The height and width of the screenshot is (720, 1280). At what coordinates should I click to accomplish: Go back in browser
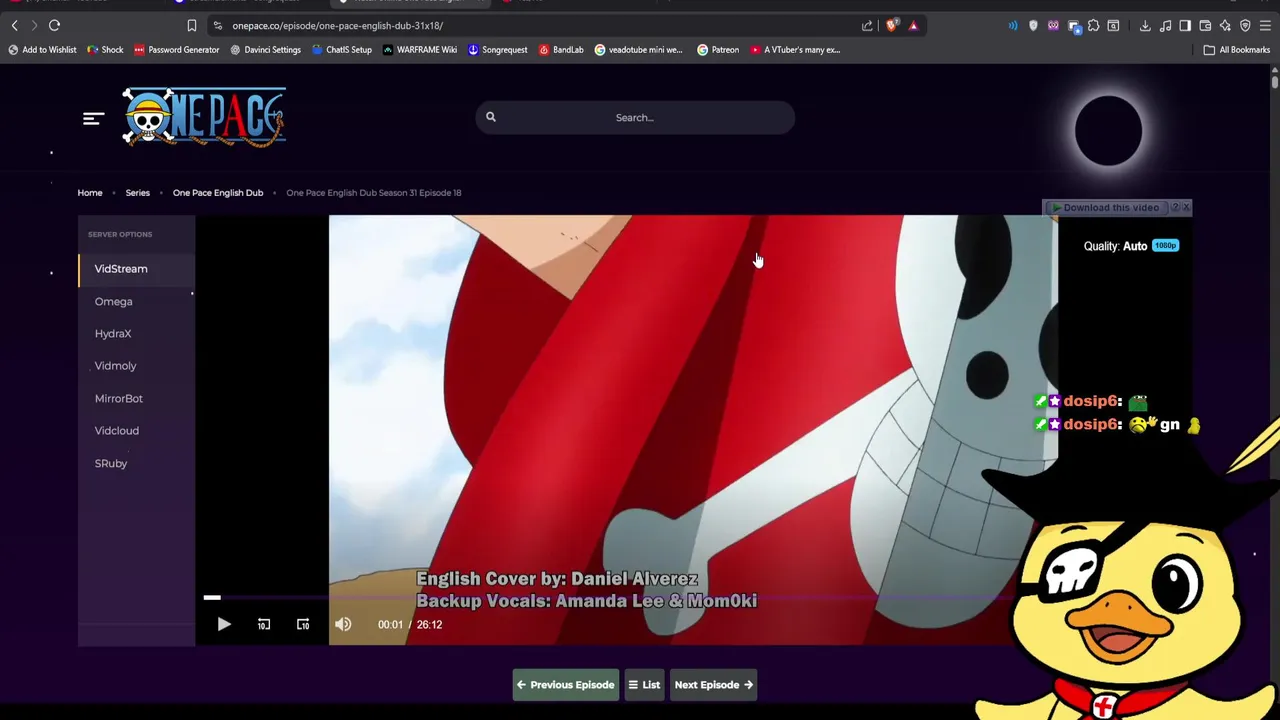click(14, 25)
